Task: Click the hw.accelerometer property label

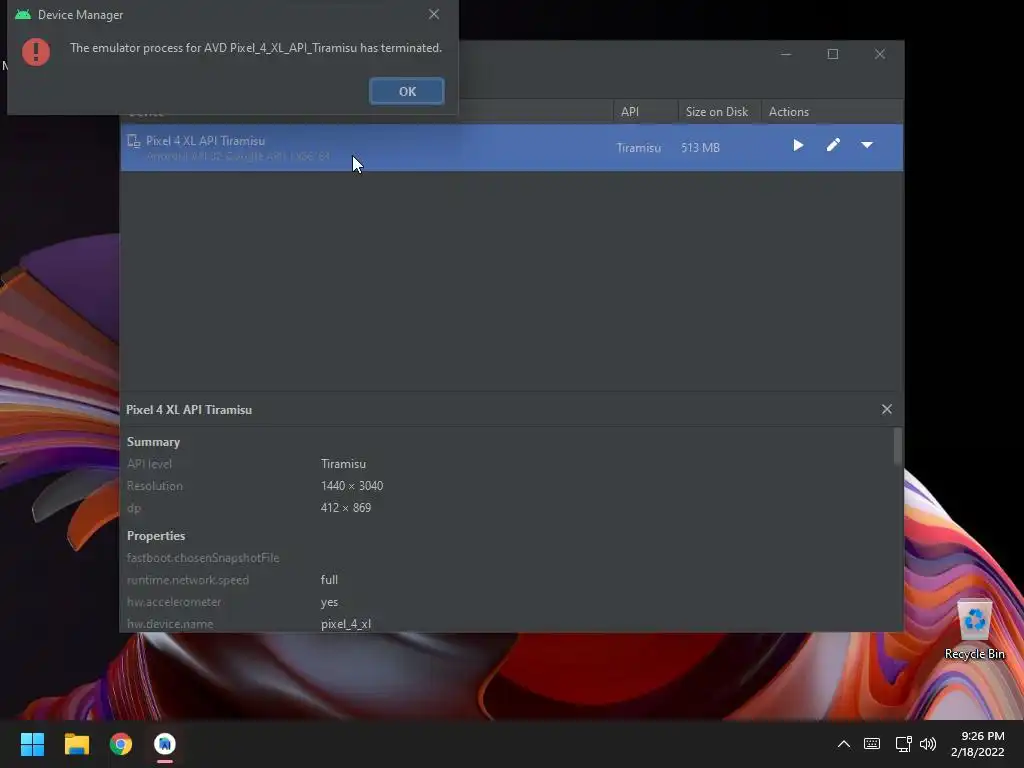Action: [174, 602]
